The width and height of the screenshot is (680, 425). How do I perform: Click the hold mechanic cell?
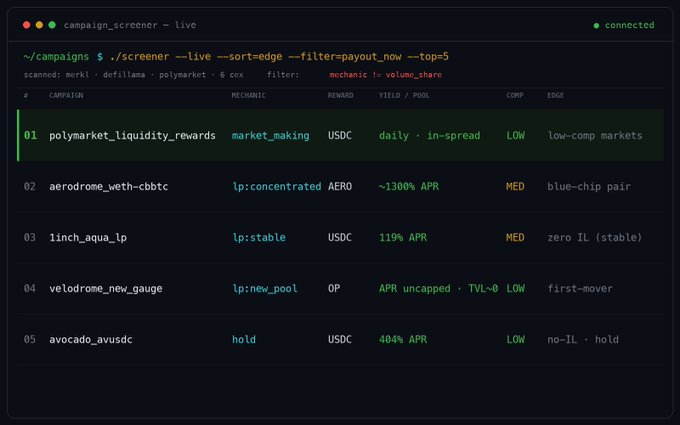(x=244, y=339)
